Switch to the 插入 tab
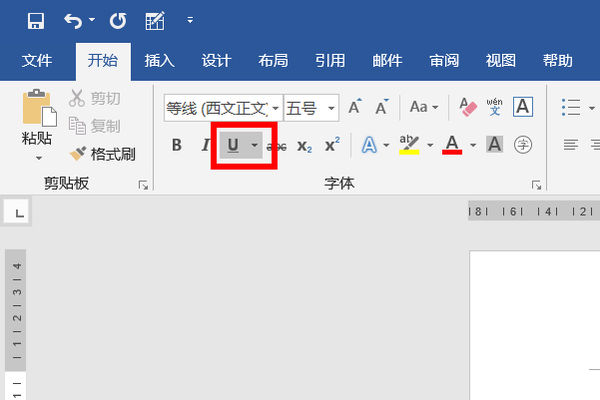The width and height of the screenshot is (600, 400). [160, 60]
